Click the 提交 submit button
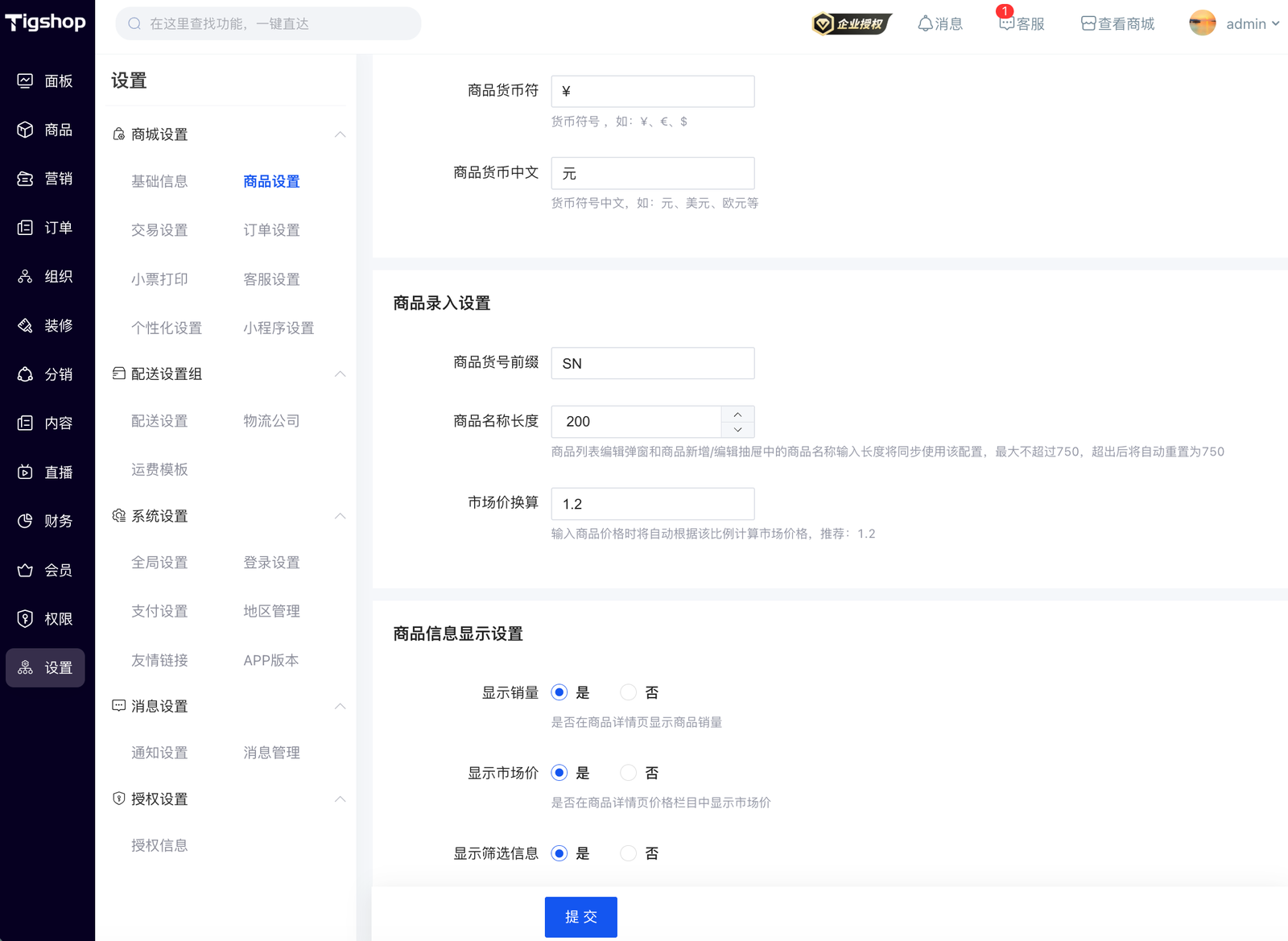 click(580, 917)
